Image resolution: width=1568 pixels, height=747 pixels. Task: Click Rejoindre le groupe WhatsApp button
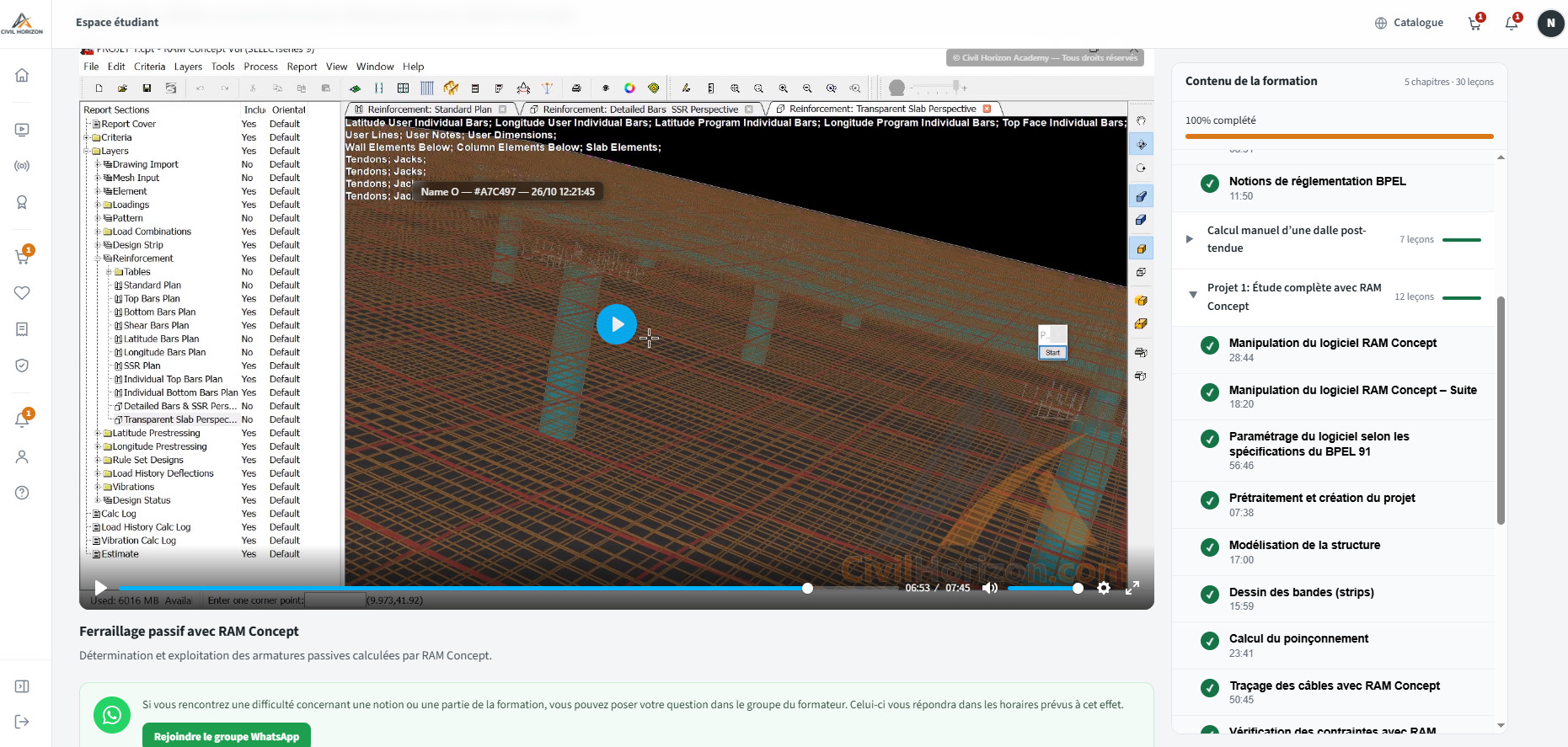coord(227,735)
